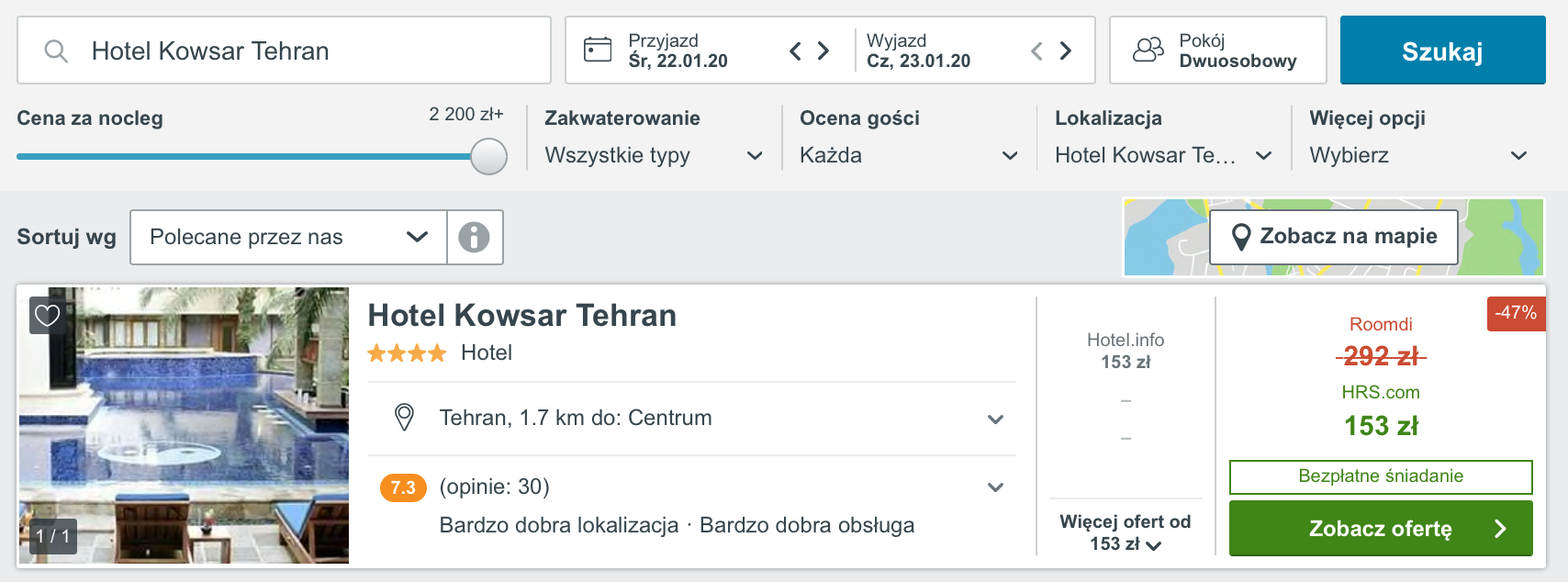Viewport: 1568px width, 582px height.
Task: Open Sortuj wg sorting combo box
Action: [288, 237]
